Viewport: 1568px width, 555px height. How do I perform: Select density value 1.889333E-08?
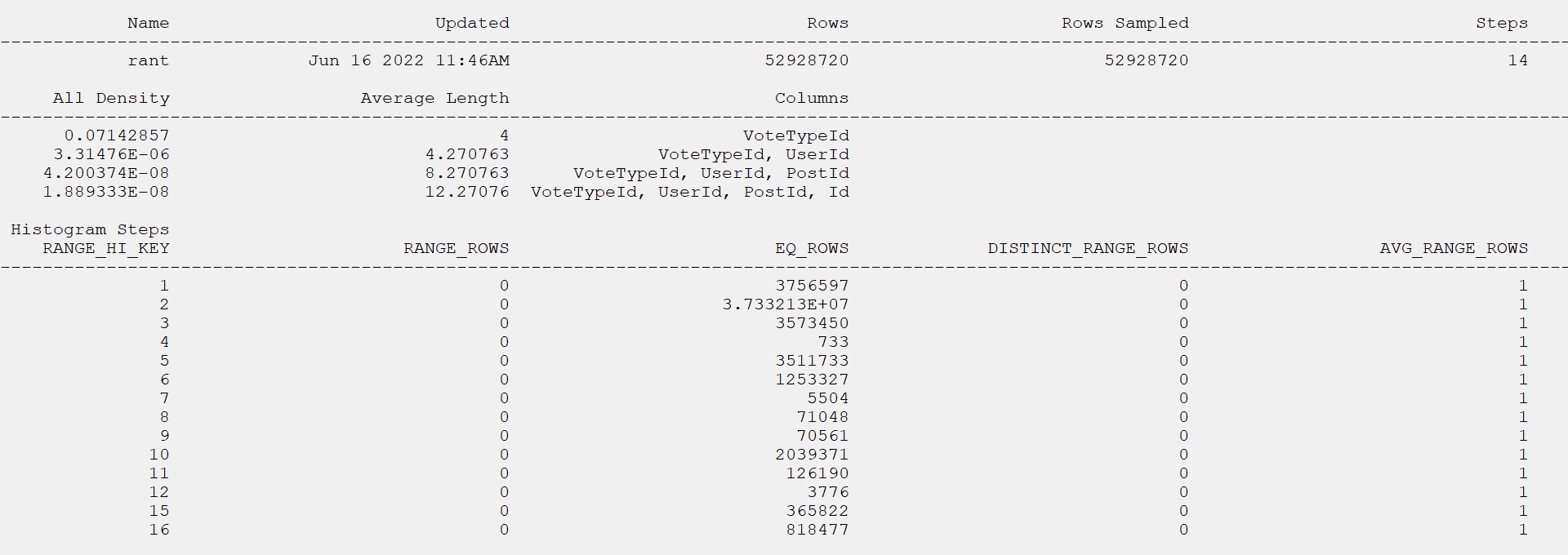[106, 192]
